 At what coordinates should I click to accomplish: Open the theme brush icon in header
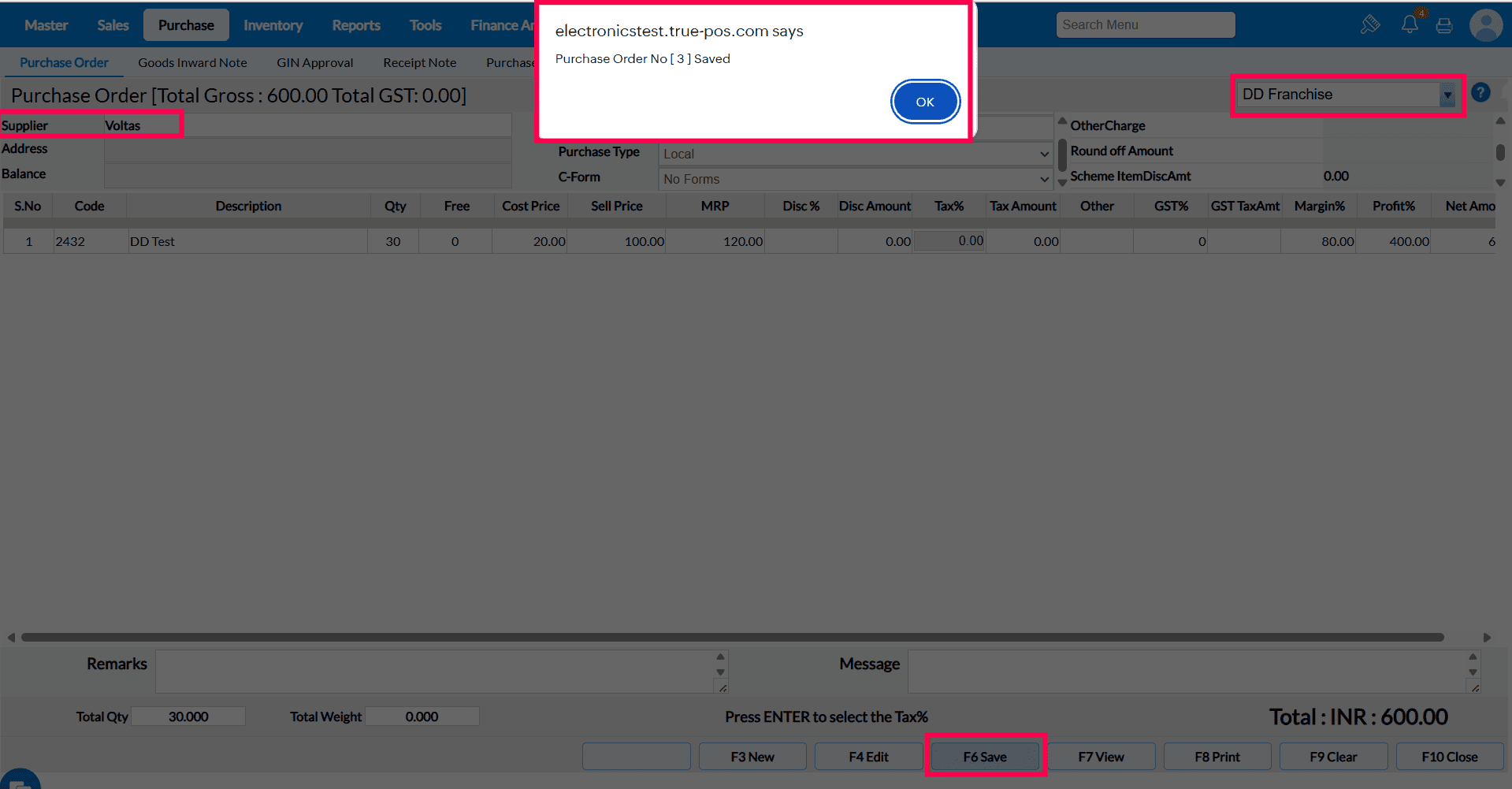[1370, 24]
